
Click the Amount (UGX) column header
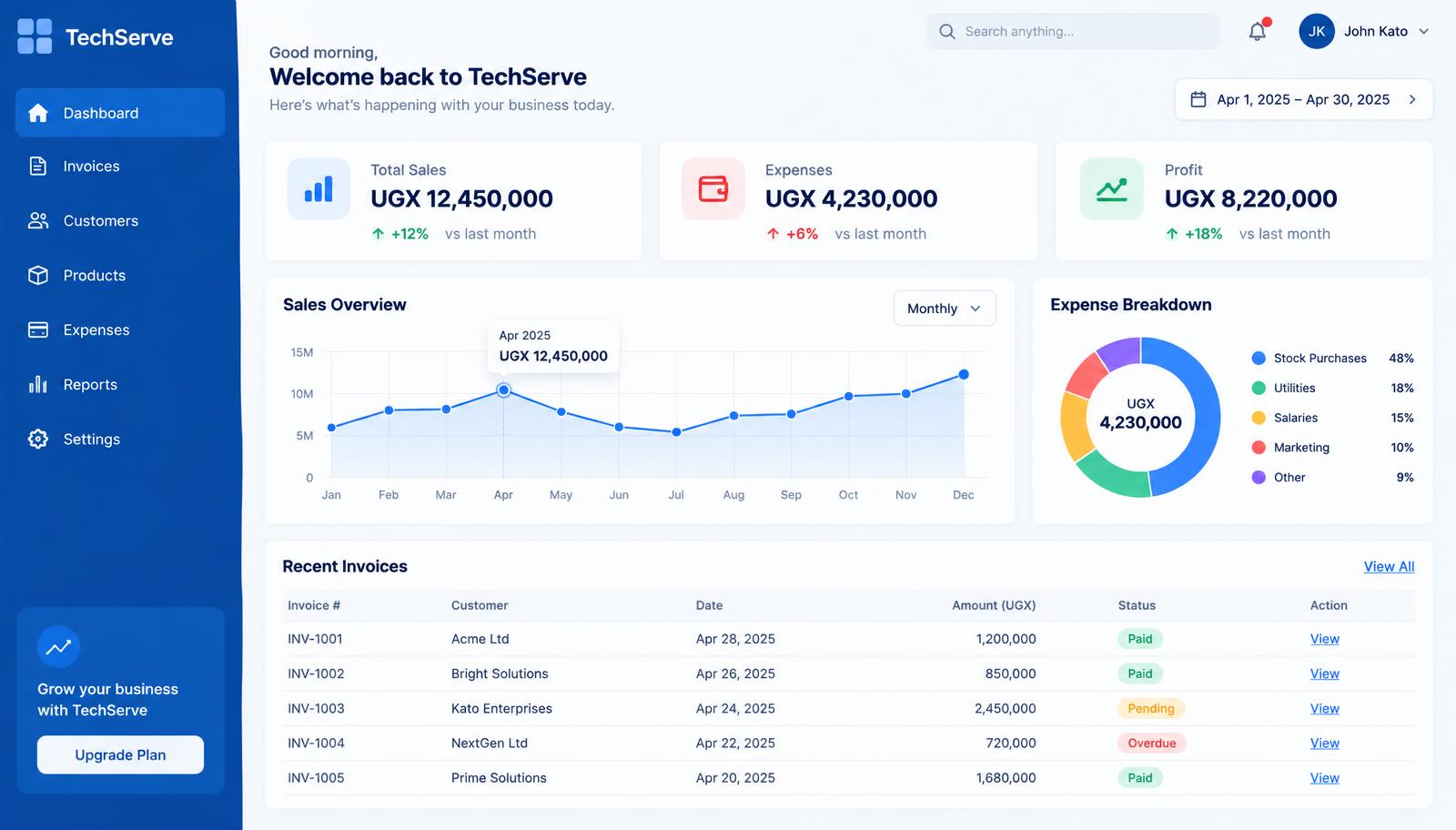coord(994,605)
